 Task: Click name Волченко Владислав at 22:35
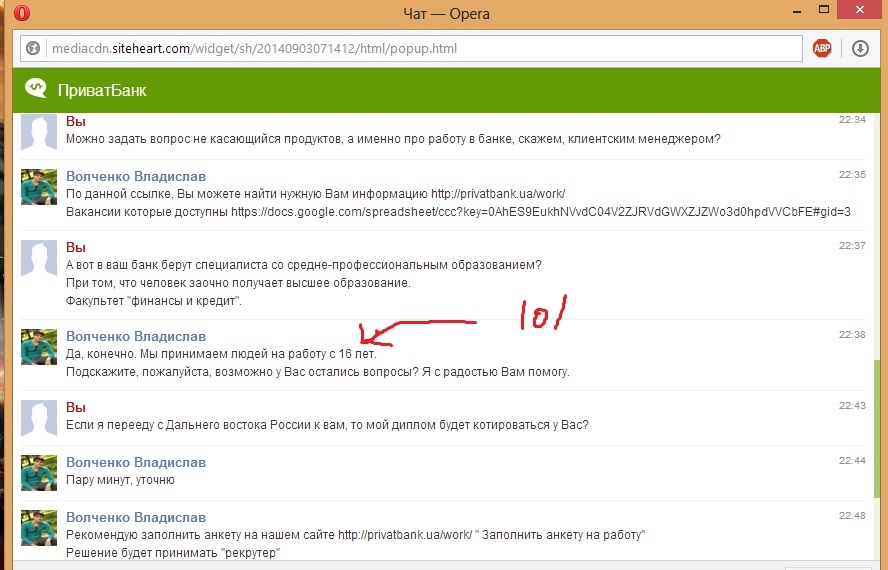pyautogui.click(x=136, y=176)
